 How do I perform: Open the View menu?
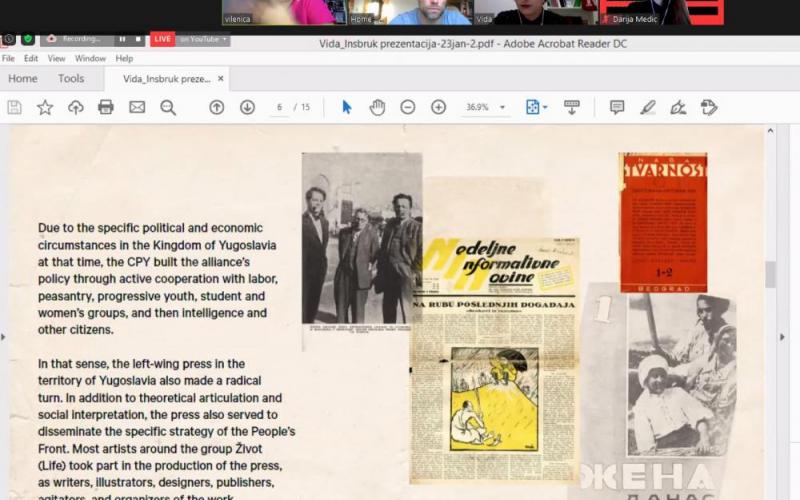pyautogui.click(x=56, y=59)
